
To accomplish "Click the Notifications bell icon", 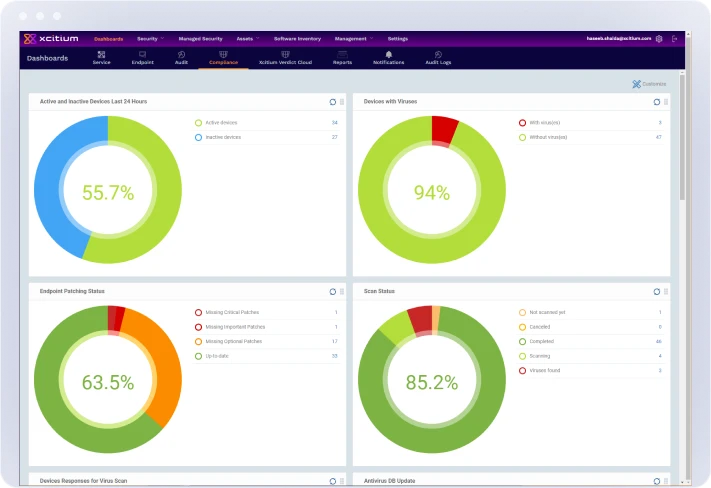I will (388, 53).
